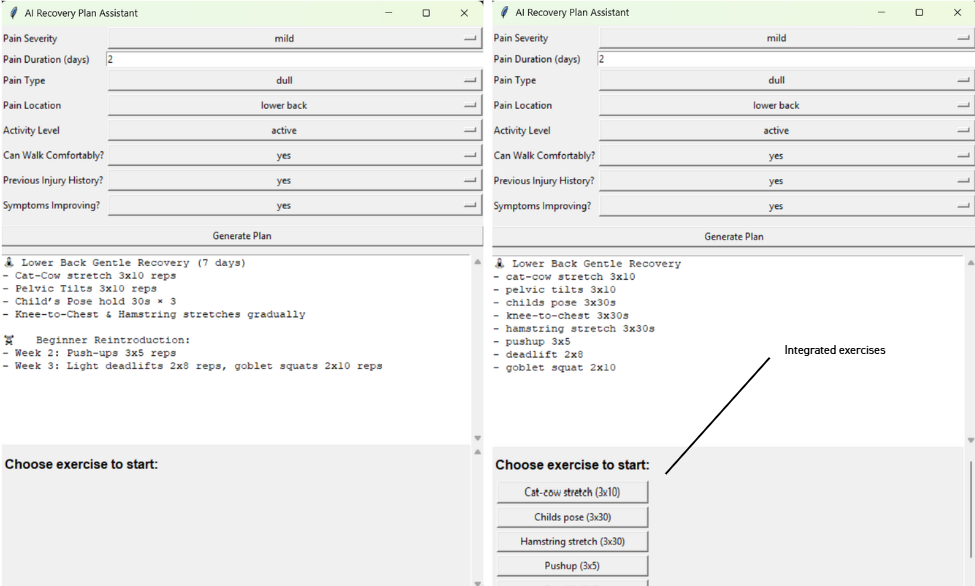
Task: Click 'Pelvic Tilts 3x10 reps' line, left window
Action: pos(80,289)
